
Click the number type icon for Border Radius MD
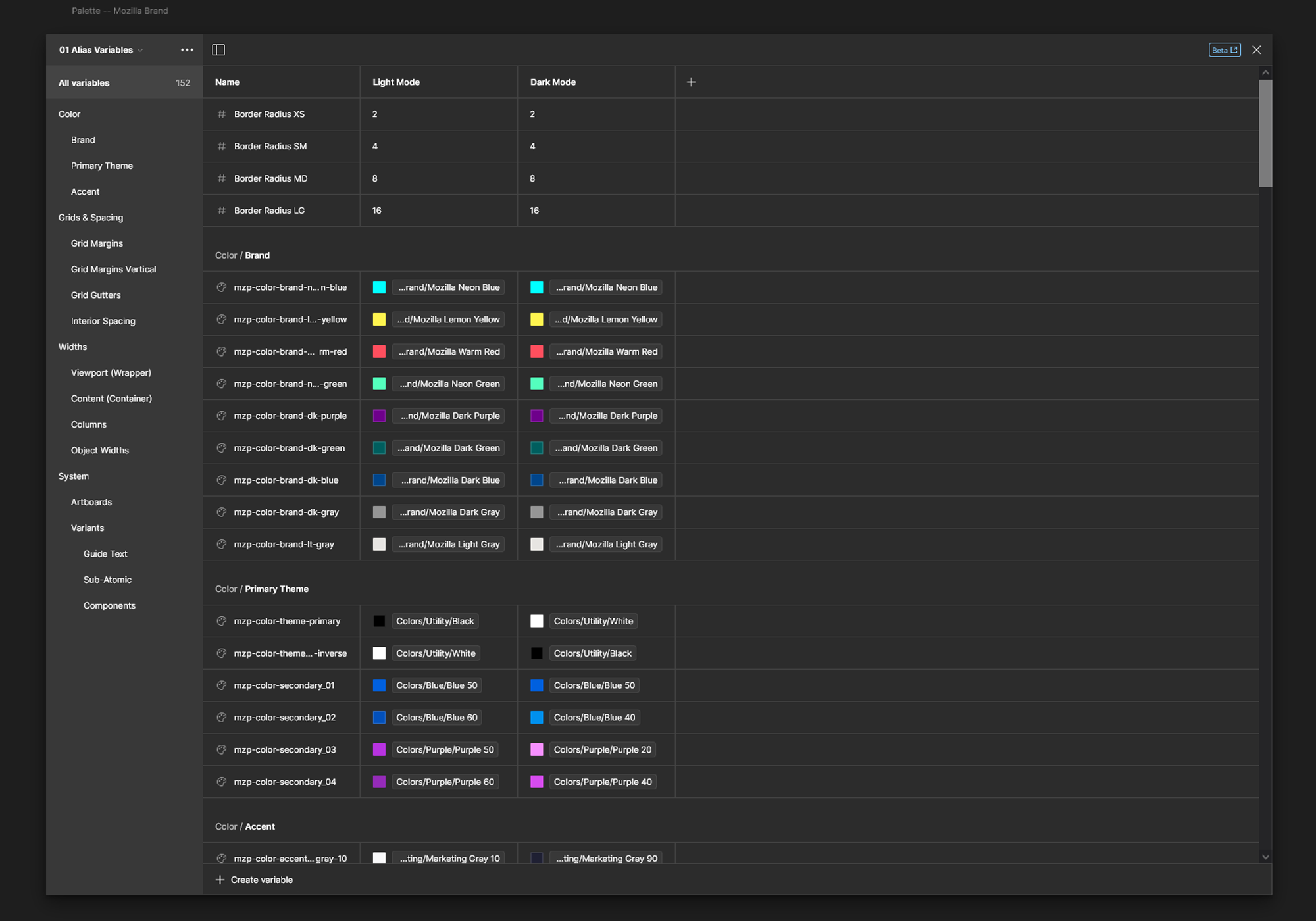point(222,179)
